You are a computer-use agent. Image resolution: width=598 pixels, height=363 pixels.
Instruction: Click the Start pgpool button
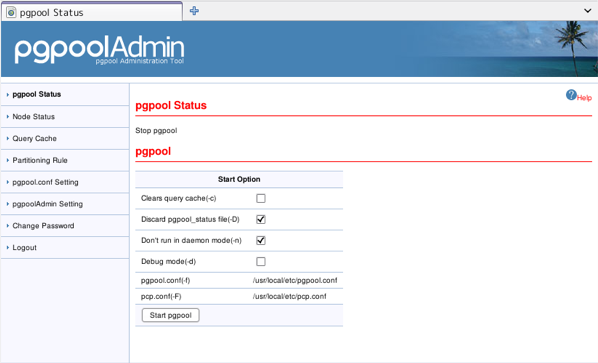click(170, 315)
